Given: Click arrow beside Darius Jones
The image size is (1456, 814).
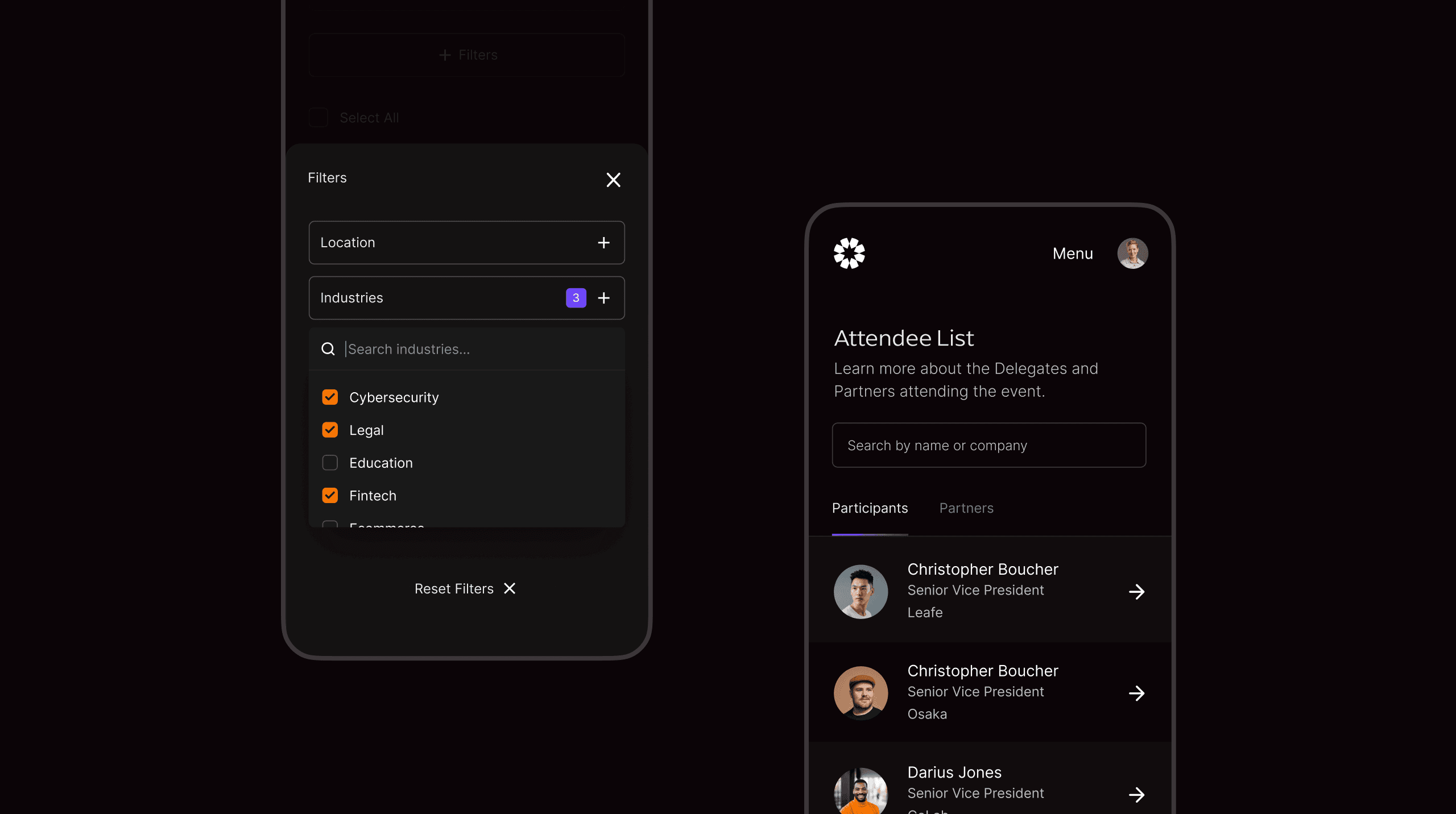Looking at the screenshot, I should [x=1136, y=794].
